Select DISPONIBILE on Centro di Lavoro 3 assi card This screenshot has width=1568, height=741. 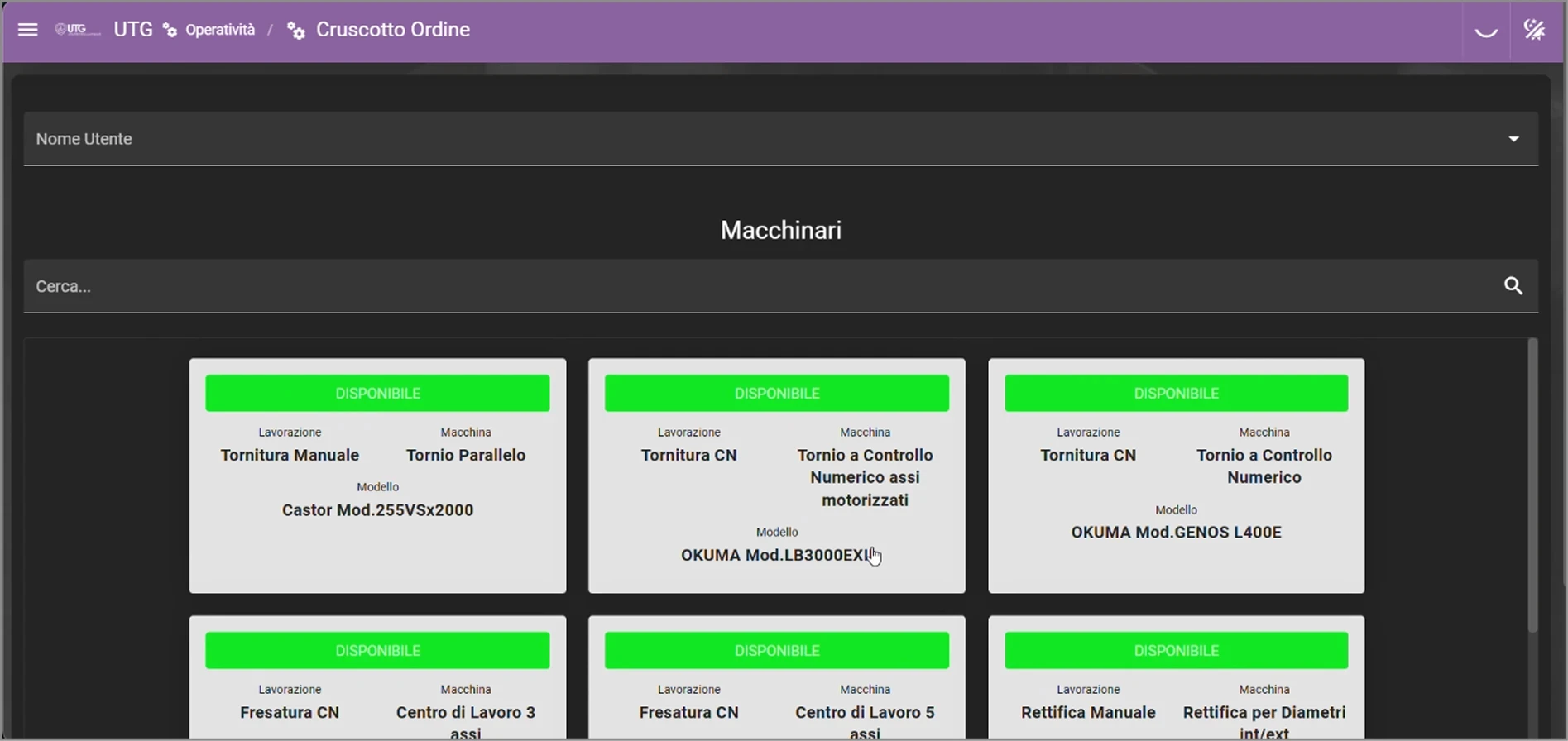point(377,651)
